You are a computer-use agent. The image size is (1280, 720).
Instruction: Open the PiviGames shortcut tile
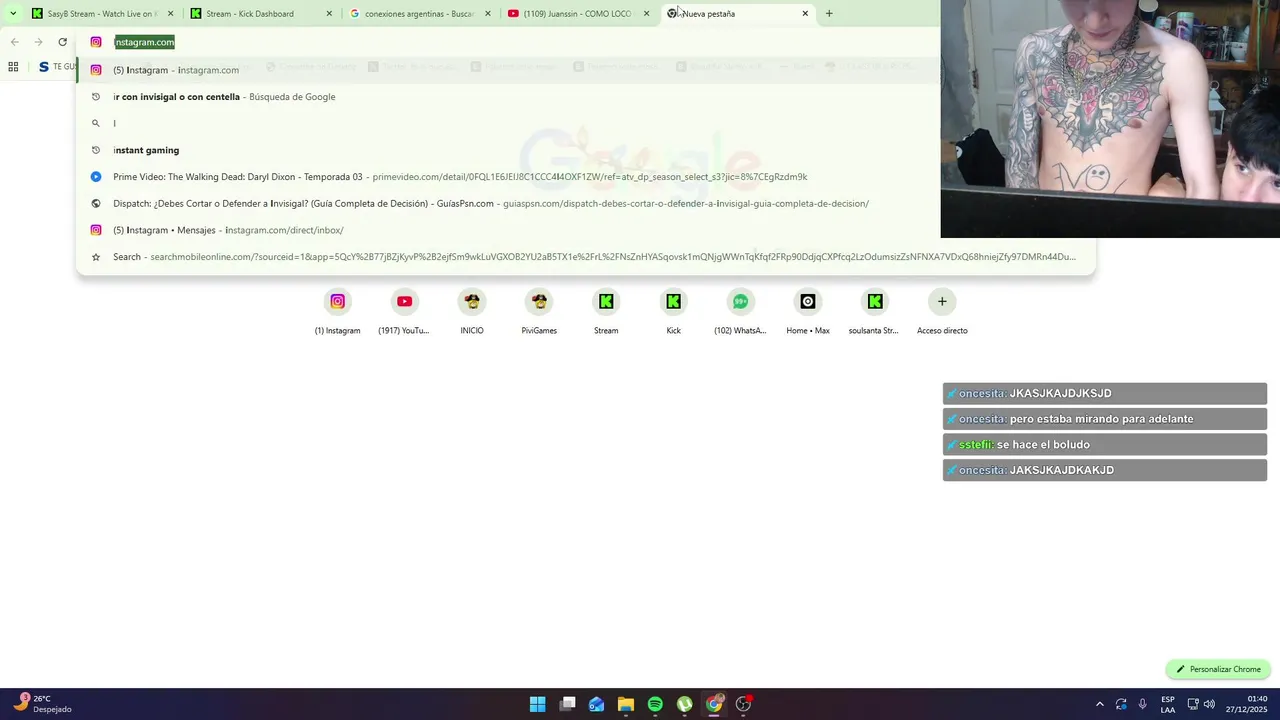point(539,312)
